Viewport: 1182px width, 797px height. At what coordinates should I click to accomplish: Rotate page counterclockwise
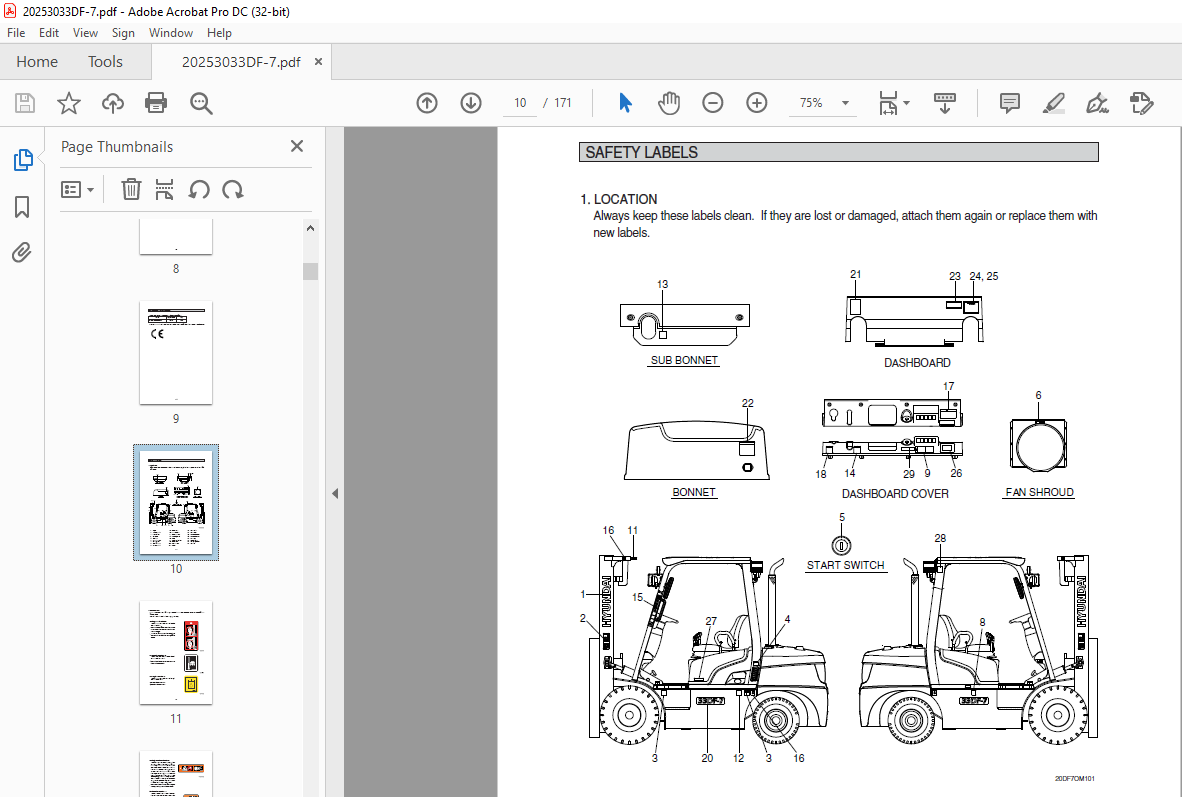[x=199, y=189]
